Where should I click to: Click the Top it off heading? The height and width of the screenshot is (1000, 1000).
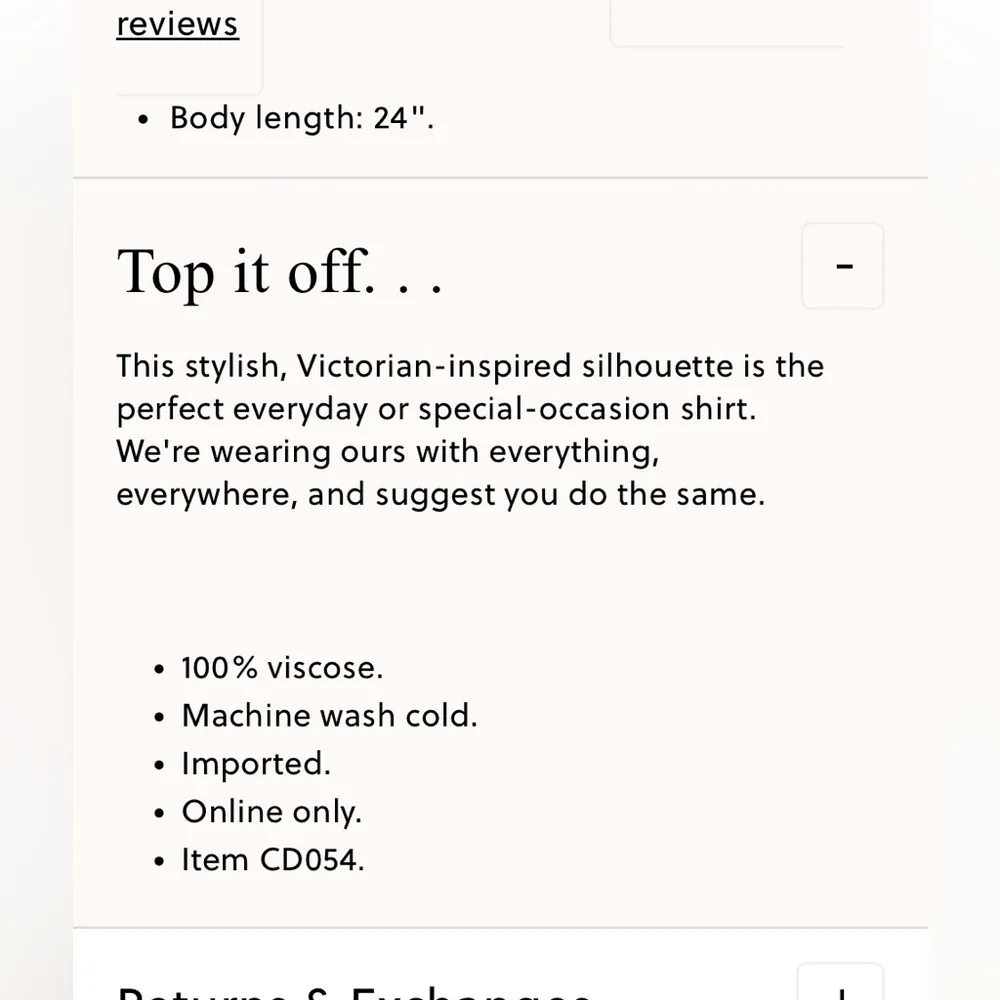[279, 272]
